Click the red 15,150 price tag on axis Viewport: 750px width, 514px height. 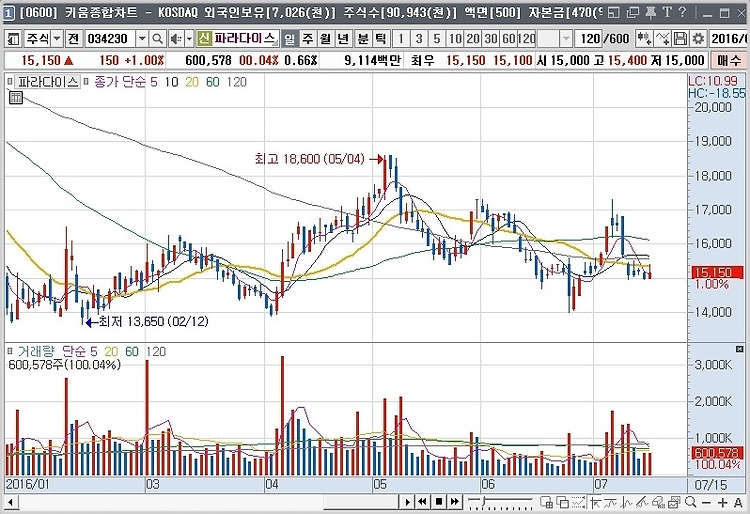(717, 273)
